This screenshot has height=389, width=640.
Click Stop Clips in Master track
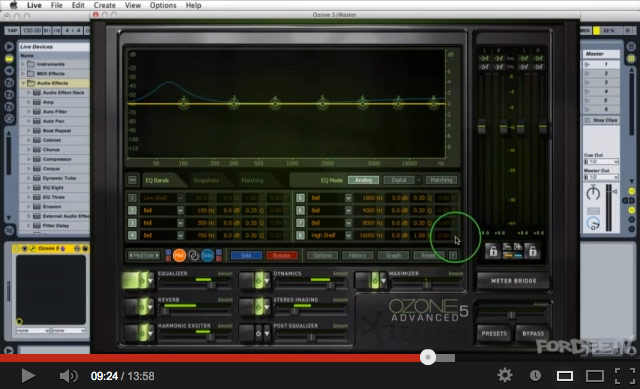click(601, 120)
